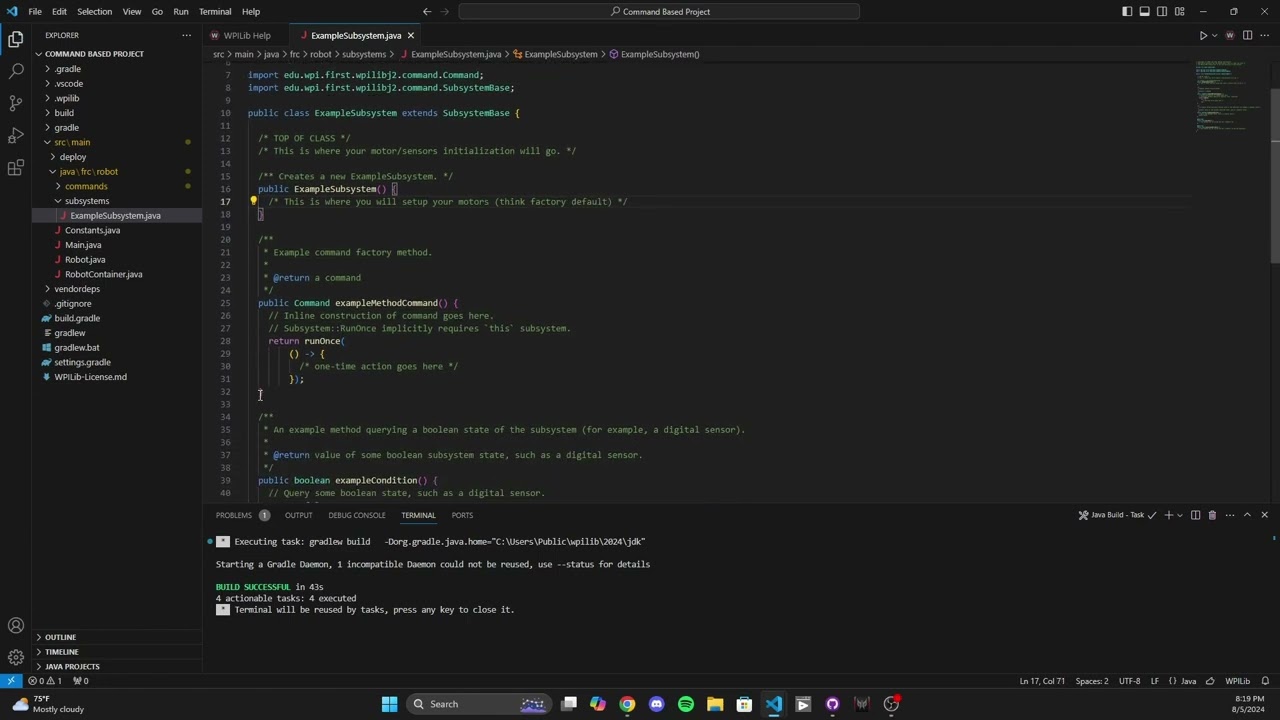Viewport: 1280px width, 720px height.
Task: Expand the .gradle folder
Action: click(68, 69)
